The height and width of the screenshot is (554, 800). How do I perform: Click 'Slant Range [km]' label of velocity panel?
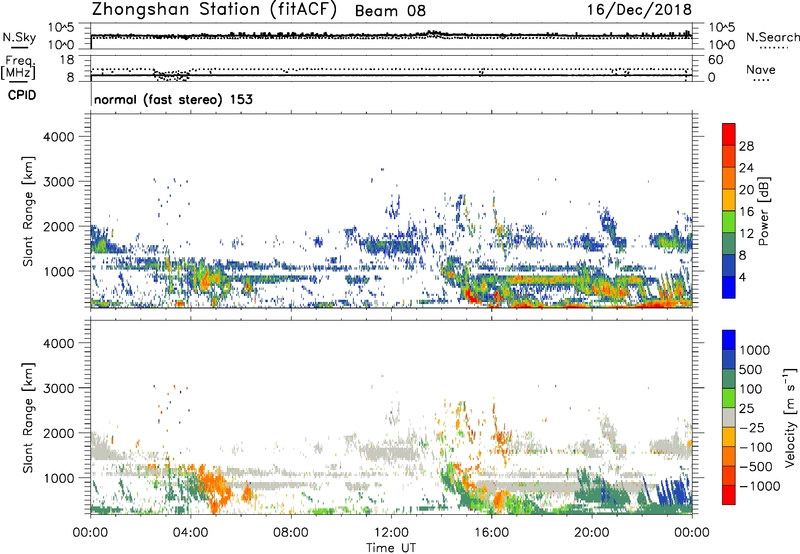(x=28, y=417)
